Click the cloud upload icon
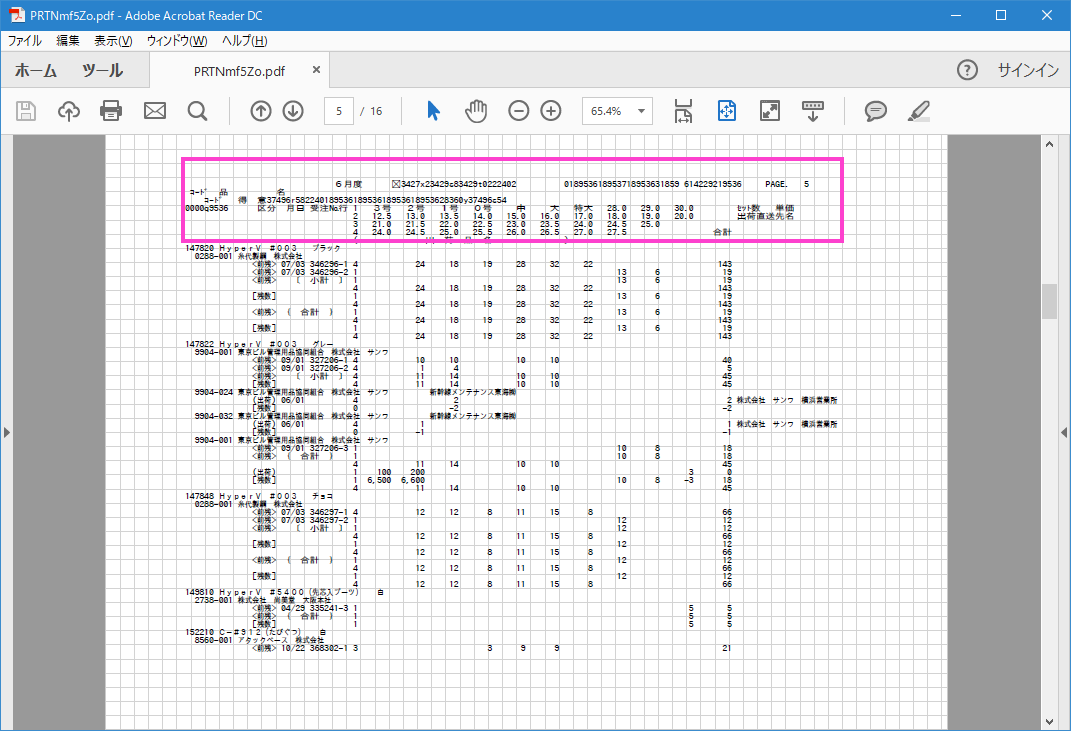This screenshot has height=731, width=1071. 69,111
